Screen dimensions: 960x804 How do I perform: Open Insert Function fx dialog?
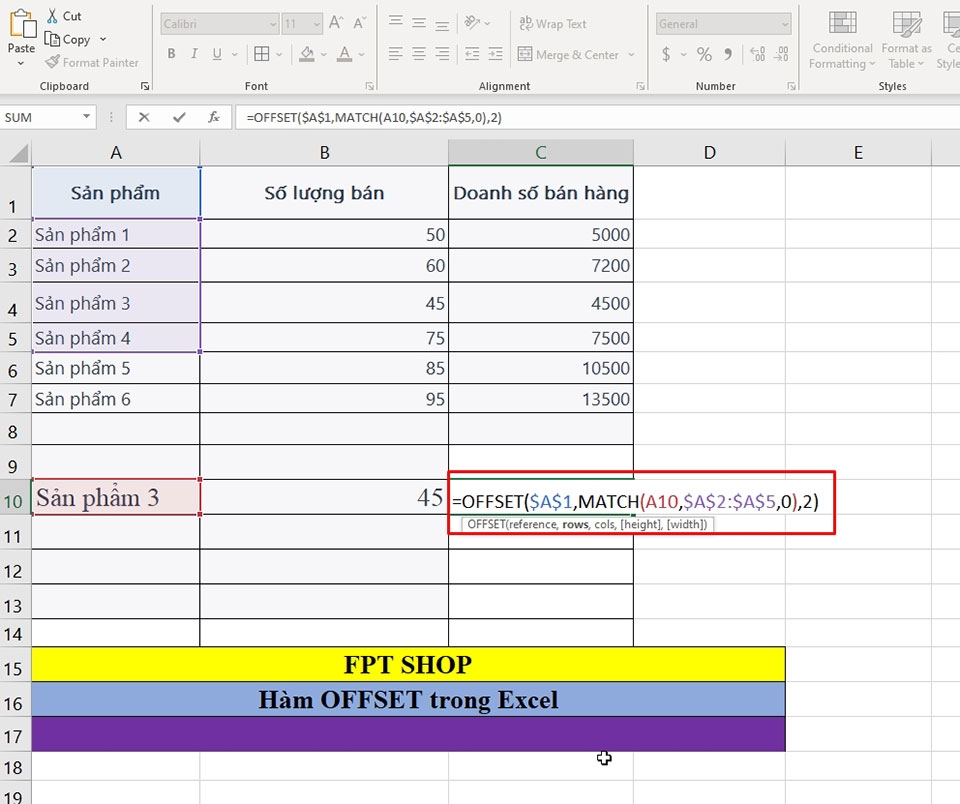214,117
